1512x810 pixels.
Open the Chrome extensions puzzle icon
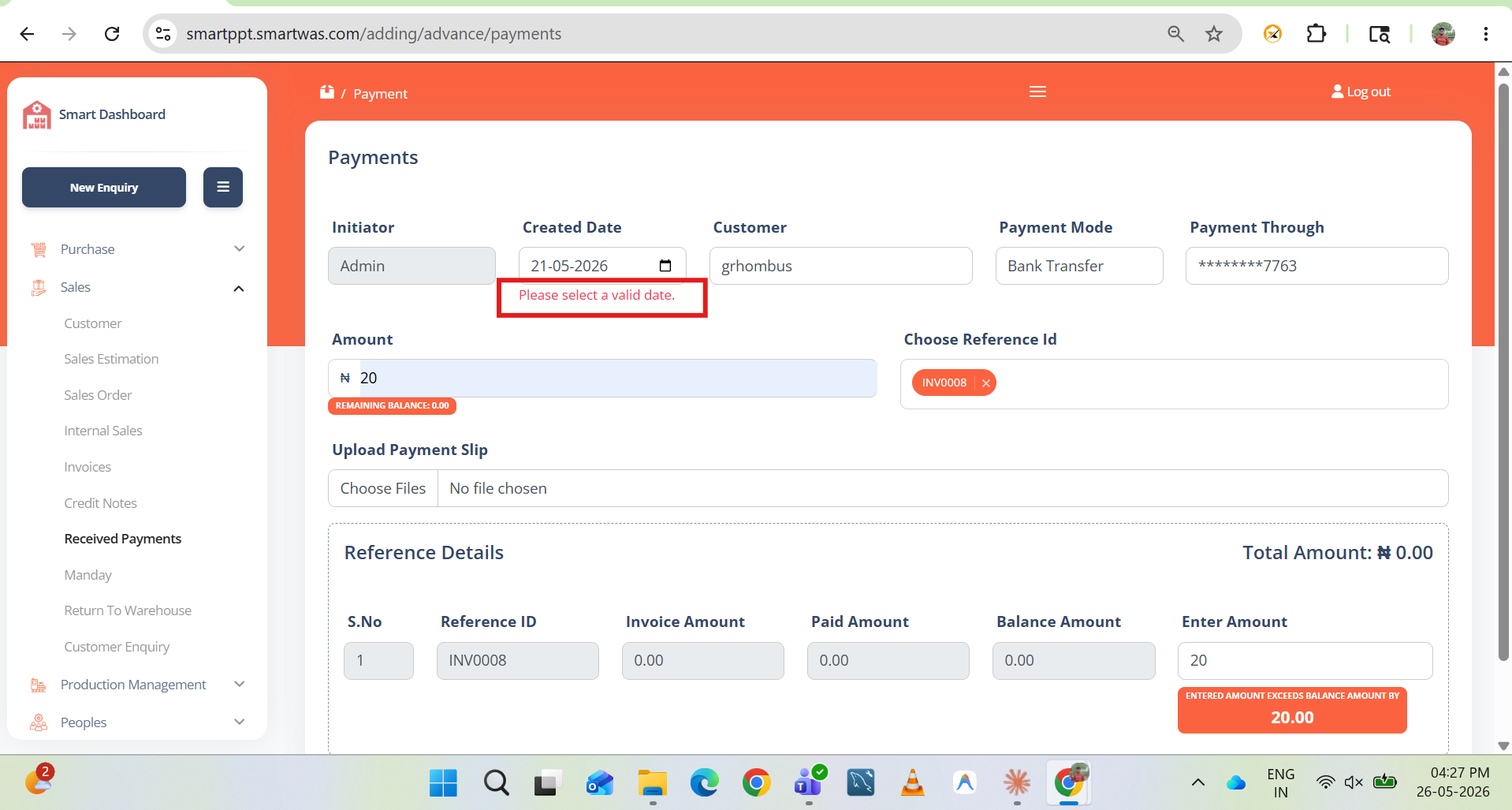[x=1316, y=34]
